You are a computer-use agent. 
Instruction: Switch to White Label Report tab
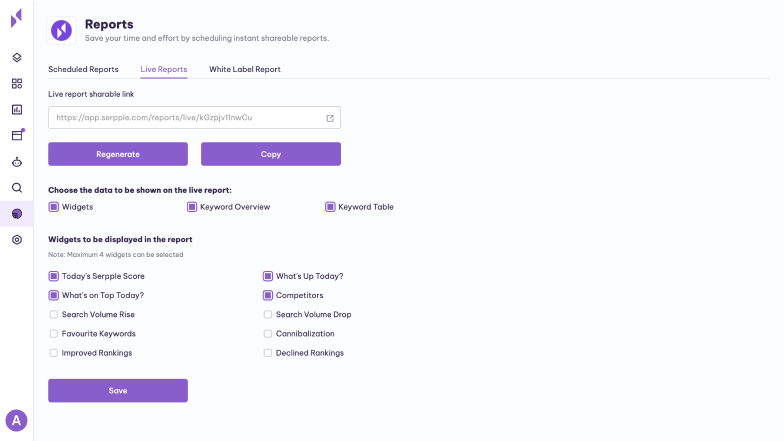pos(244,70)
